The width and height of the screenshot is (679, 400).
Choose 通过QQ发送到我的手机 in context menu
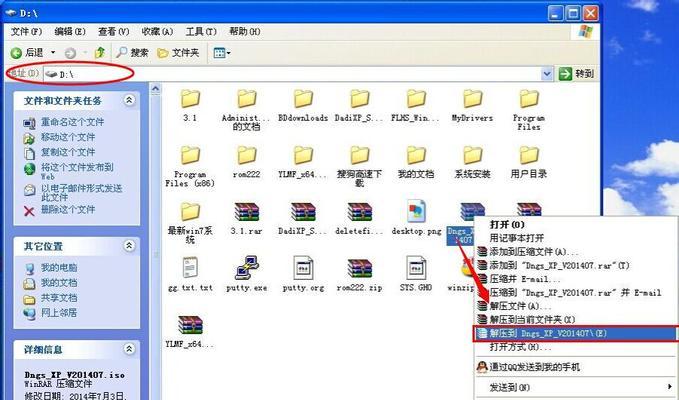click(x=576, y=367)
